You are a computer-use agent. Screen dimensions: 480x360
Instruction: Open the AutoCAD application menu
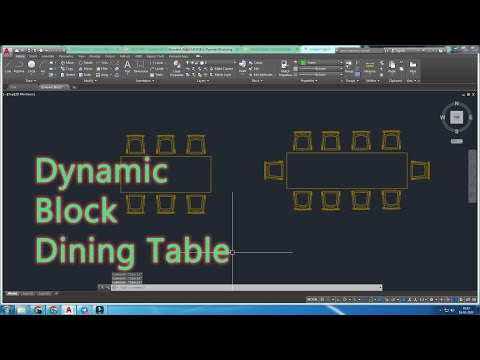(7, 51)
